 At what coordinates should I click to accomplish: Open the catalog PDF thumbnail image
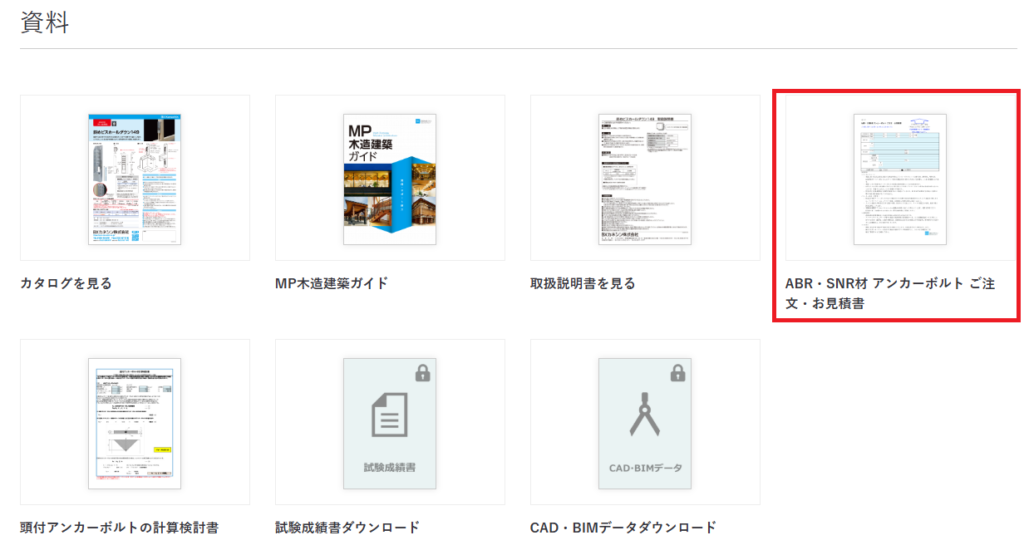click(x=135, y=178)
